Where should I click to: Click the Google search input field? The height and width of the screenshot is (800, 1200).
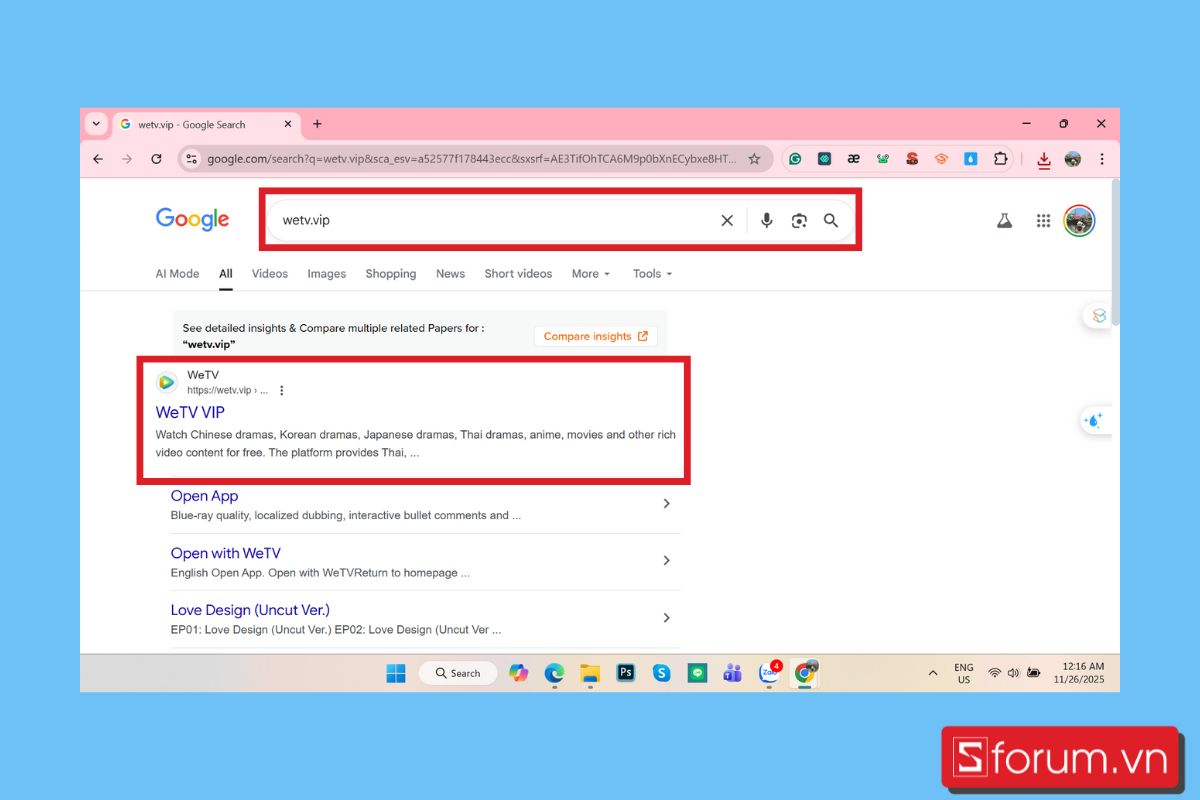coord(497,220)
